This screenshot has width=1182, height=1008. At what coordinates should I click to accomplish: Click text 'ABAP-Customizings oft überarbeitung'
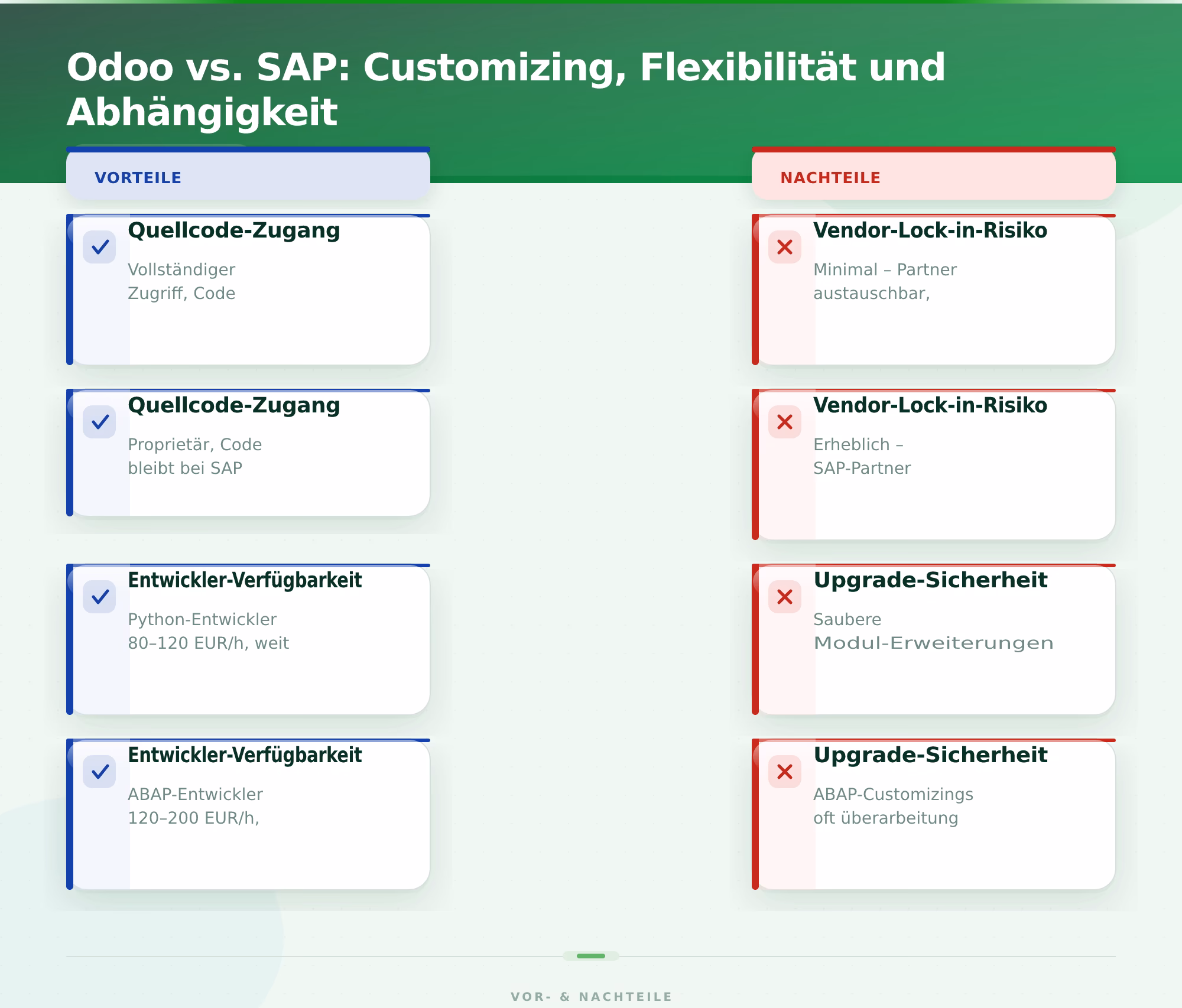point(893,806)
